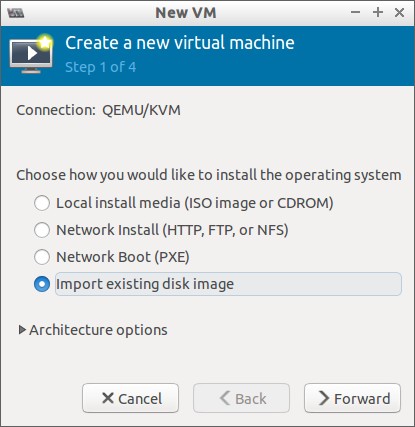Expand the Architecture options triangle

pyautogui.click(x=22, y=330)
